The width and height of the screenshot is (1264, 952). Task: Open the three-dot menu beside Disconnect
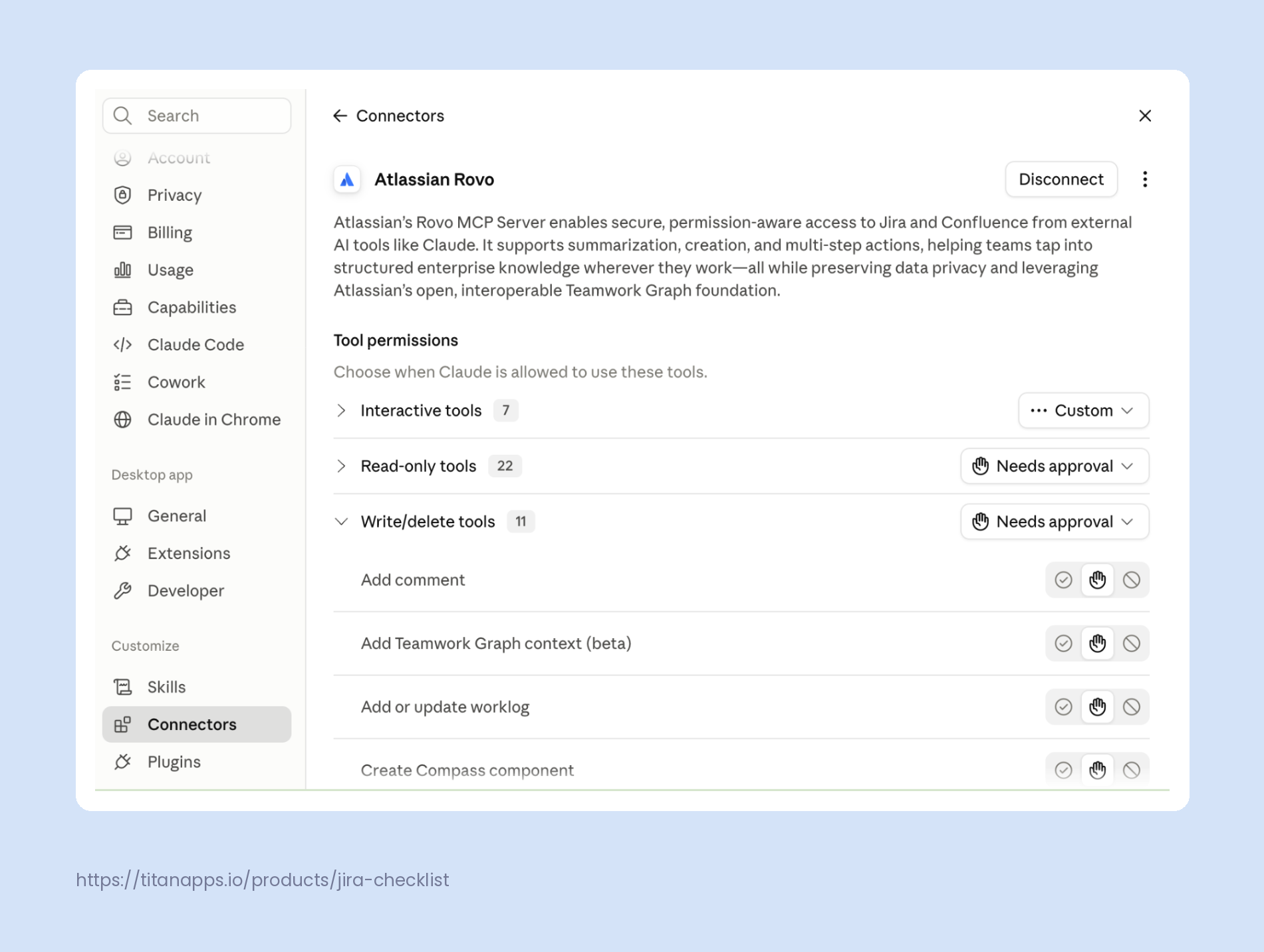tap(1144, 179)
